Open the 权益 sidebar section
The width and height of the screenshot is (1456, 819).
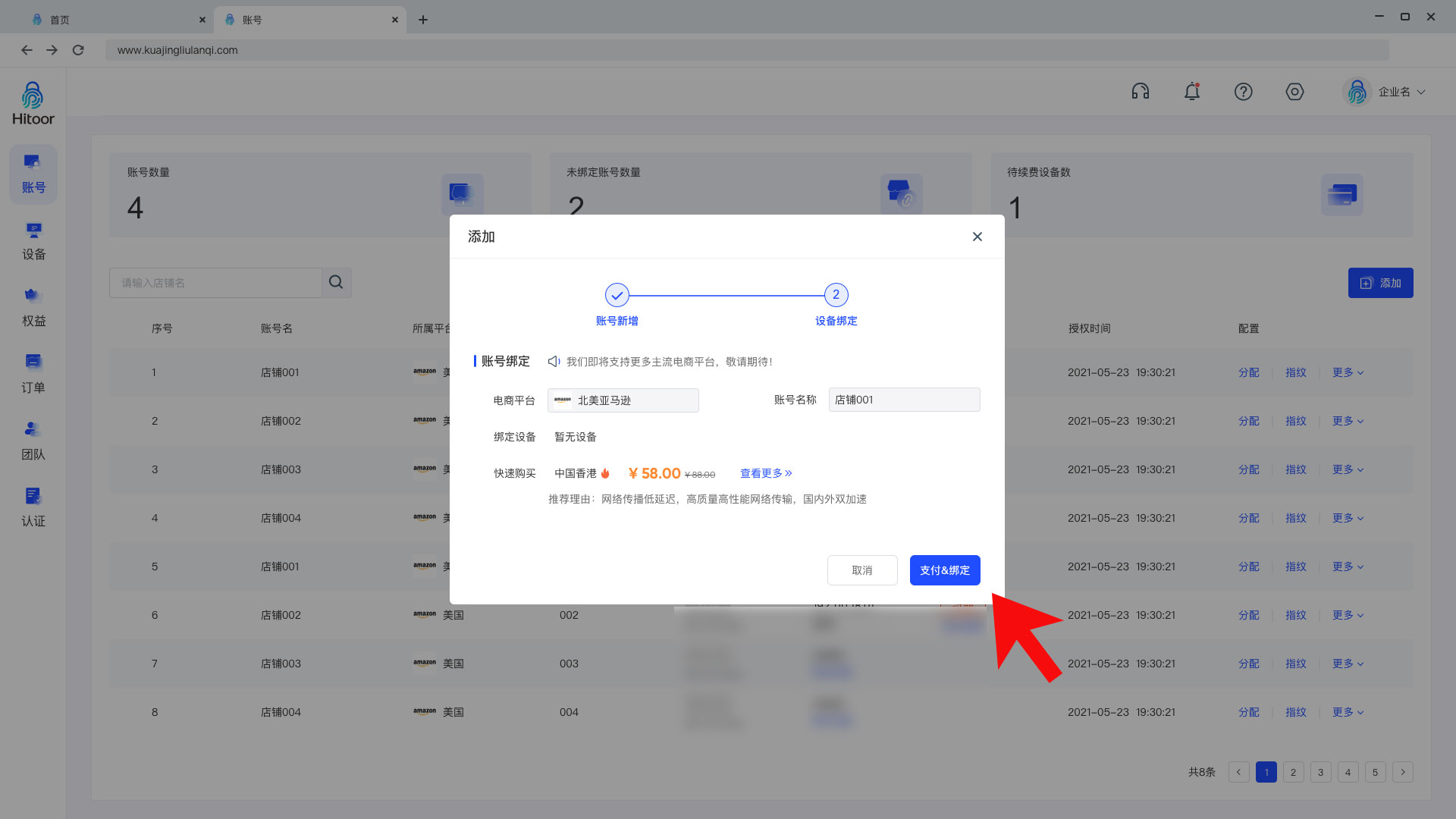point(33,308)
